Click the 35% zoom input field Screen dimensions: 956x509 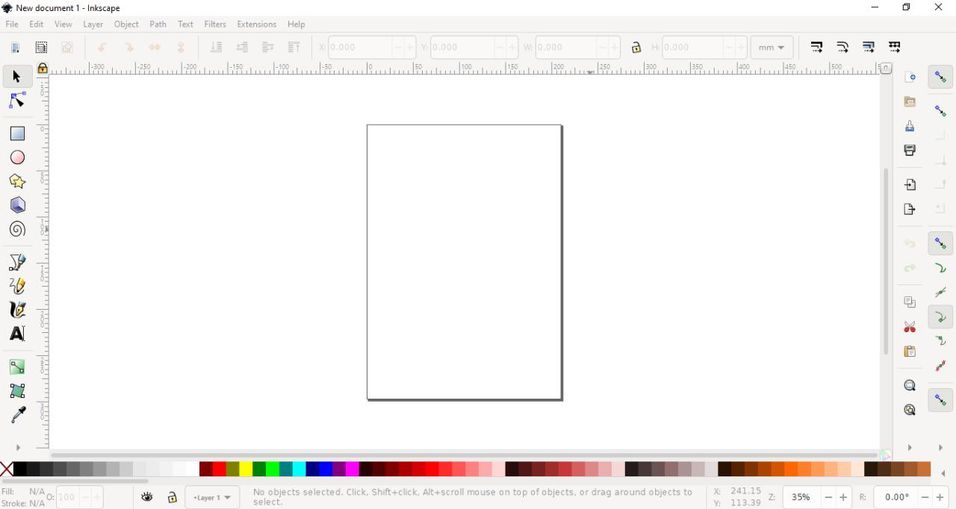(x=802, y=497)
